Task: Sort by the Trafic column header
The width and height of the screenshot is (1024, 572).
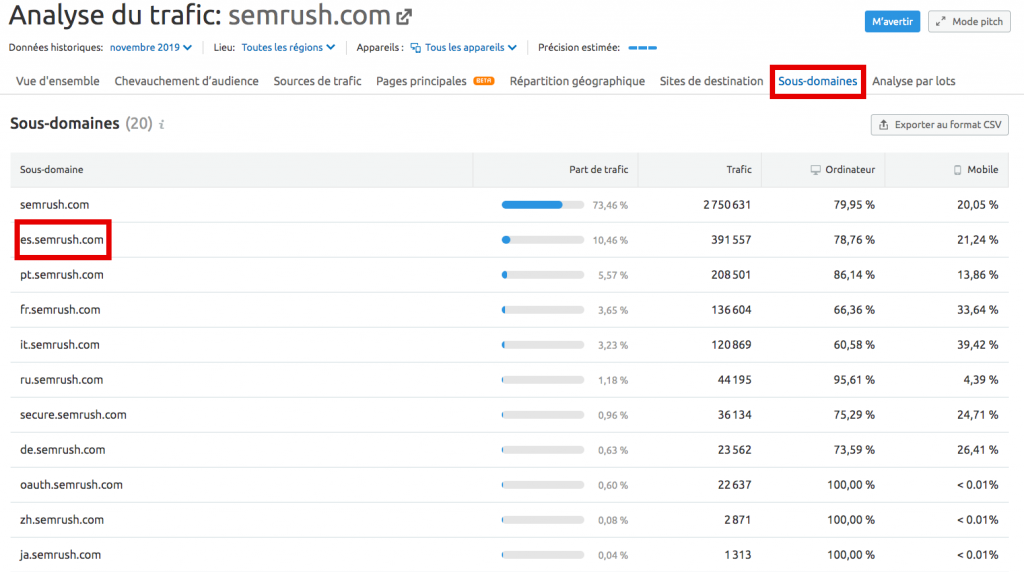Action: 739,170
